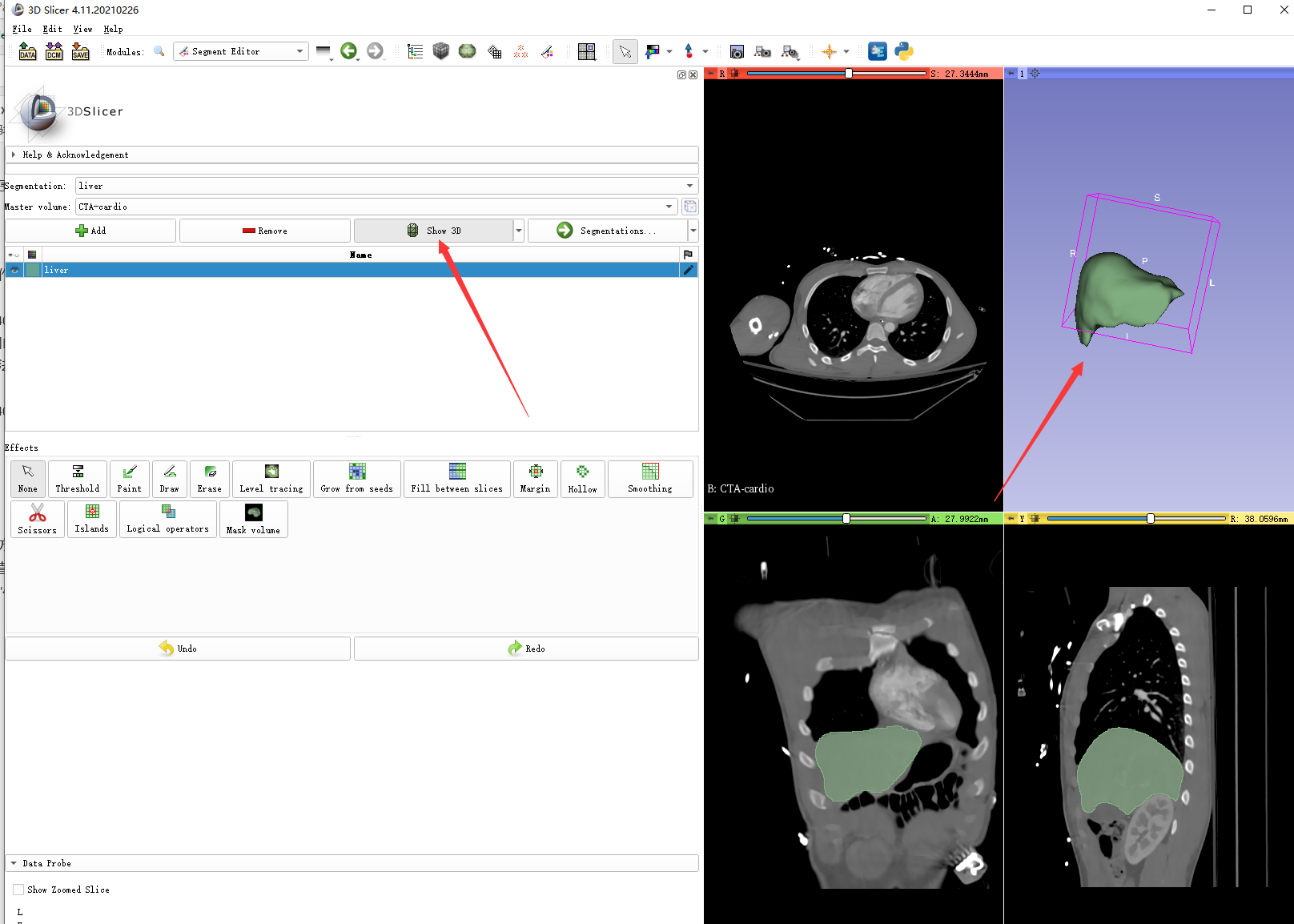Expand the Show 3D options arrow

point(519,231)
